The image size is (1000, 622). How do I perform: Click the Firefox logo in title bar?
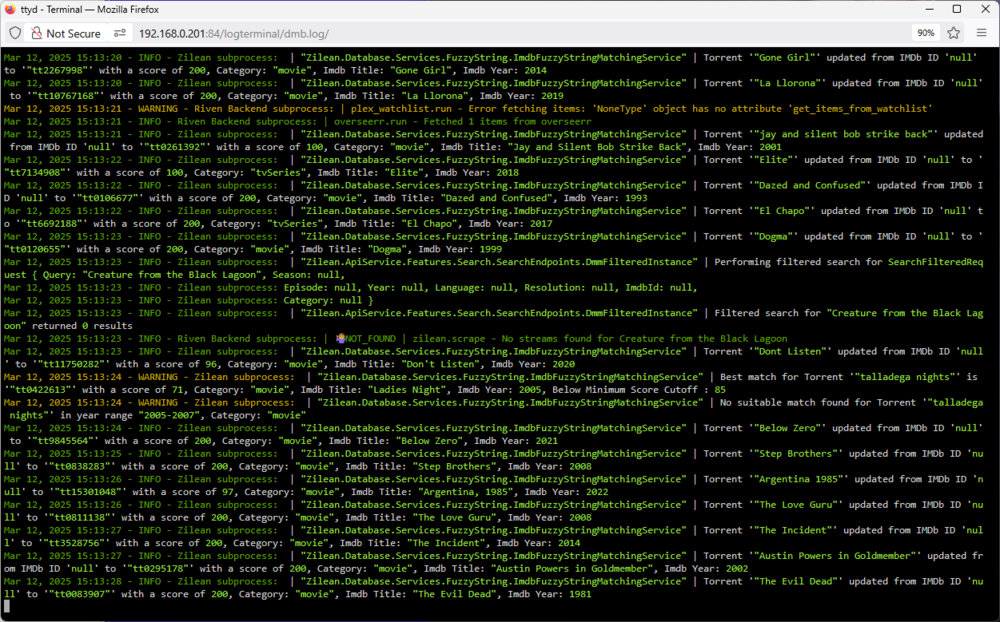click(10, 9)
